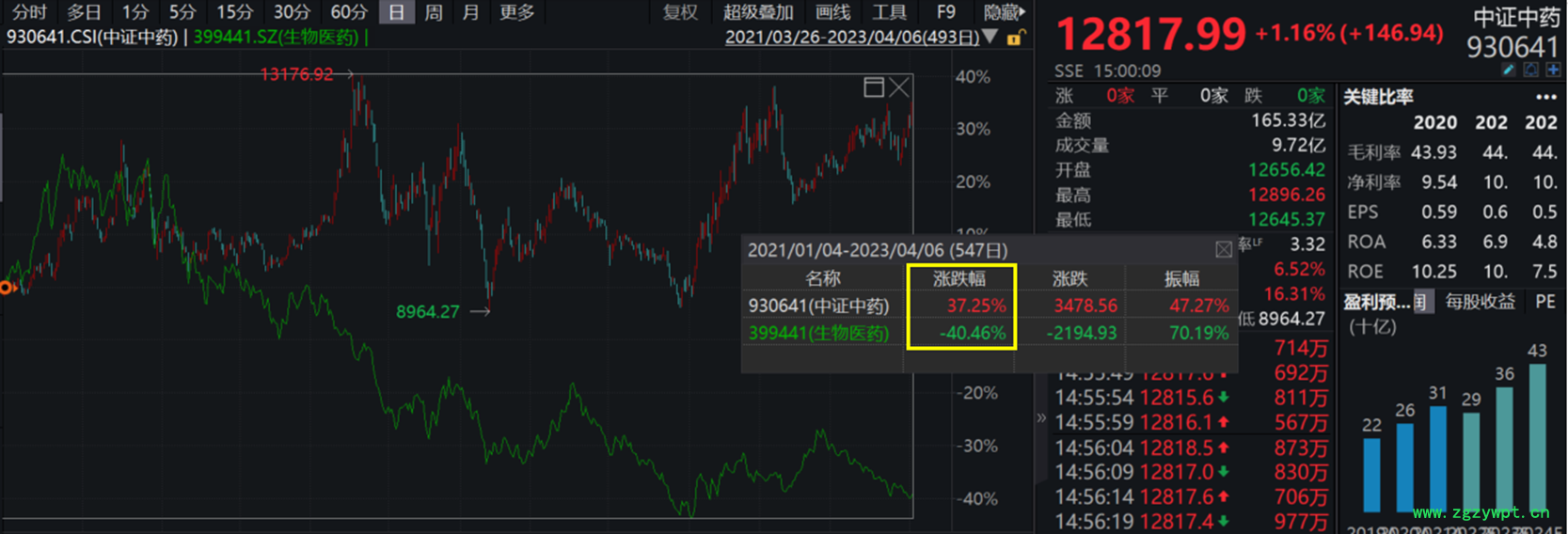
Task: Expand the 更多 timeframe options
Action: pos(516,12)
